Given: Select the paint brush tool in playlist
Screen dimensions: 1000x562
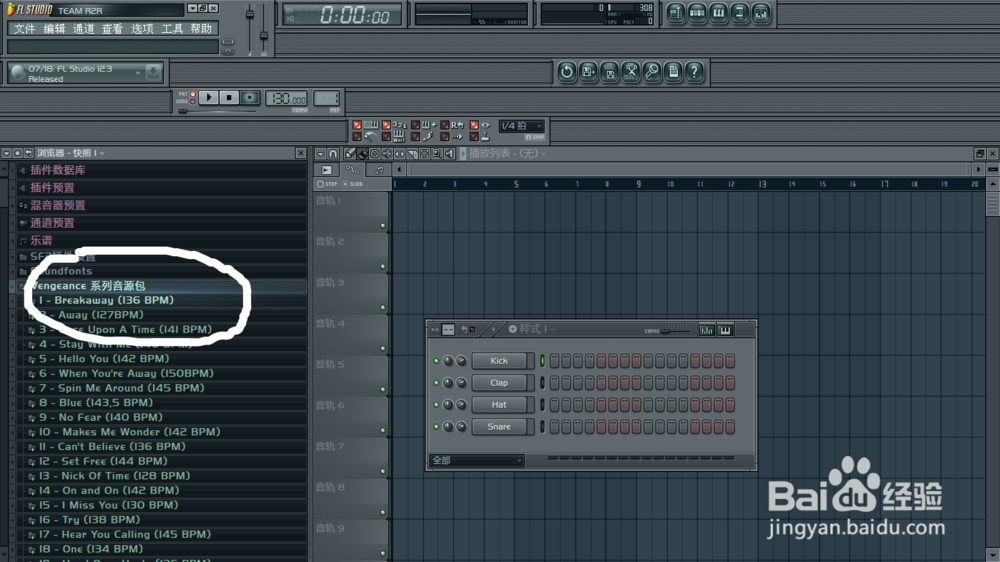Looking at the screenshot, I should 362,154.
